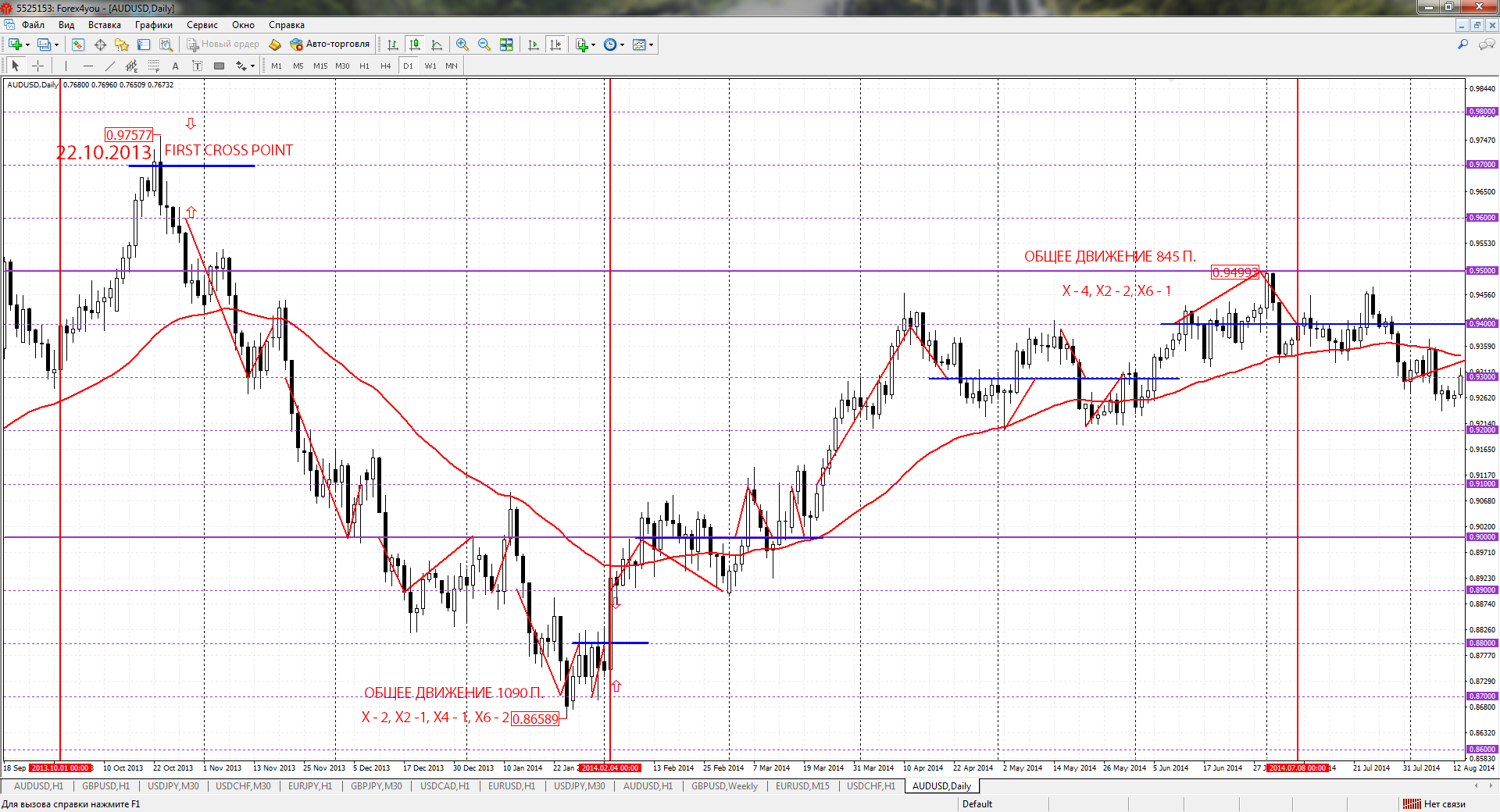Click the Нет связи connection status
1500x812 pixels.
coord(1434,804)
